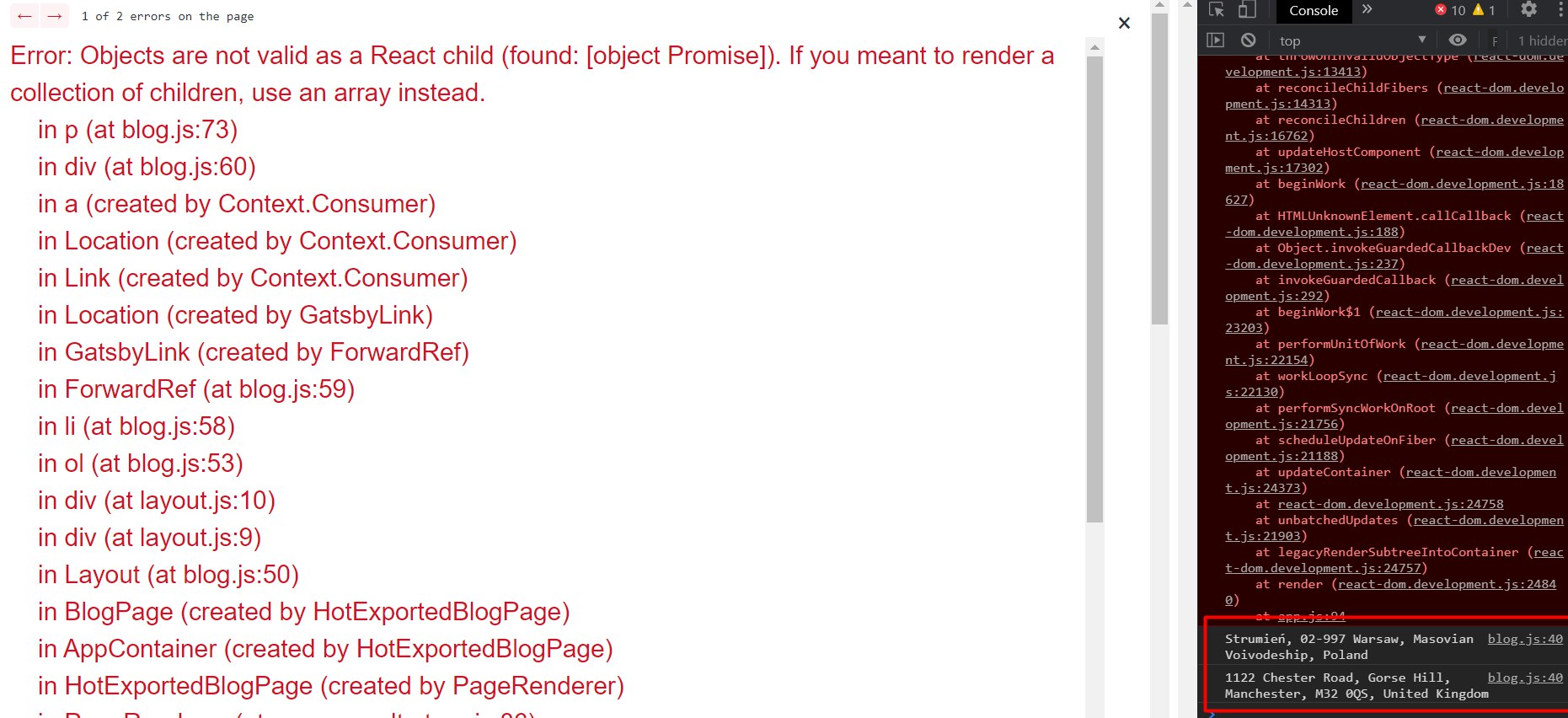Toggle the device toolbar icon
This screenshot has width=1568, height=718.
1247,10
